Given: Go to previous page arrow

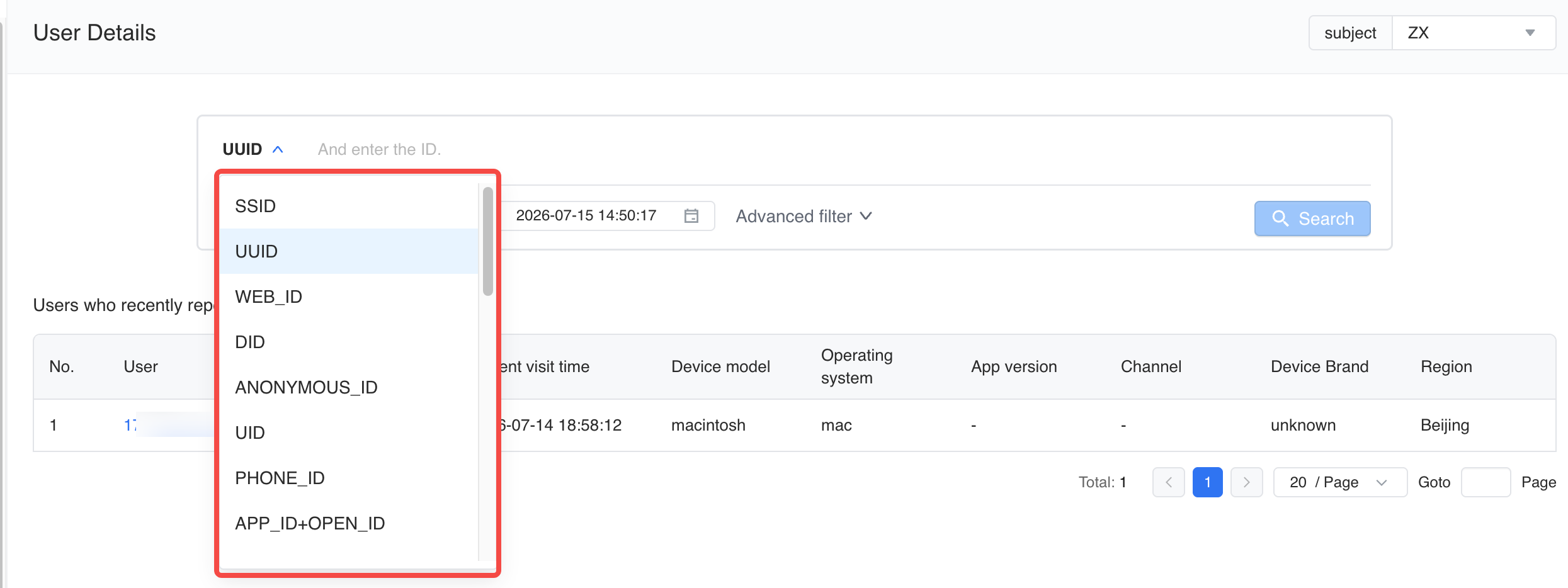Looking at the screenshot, I should [1169, 482].
